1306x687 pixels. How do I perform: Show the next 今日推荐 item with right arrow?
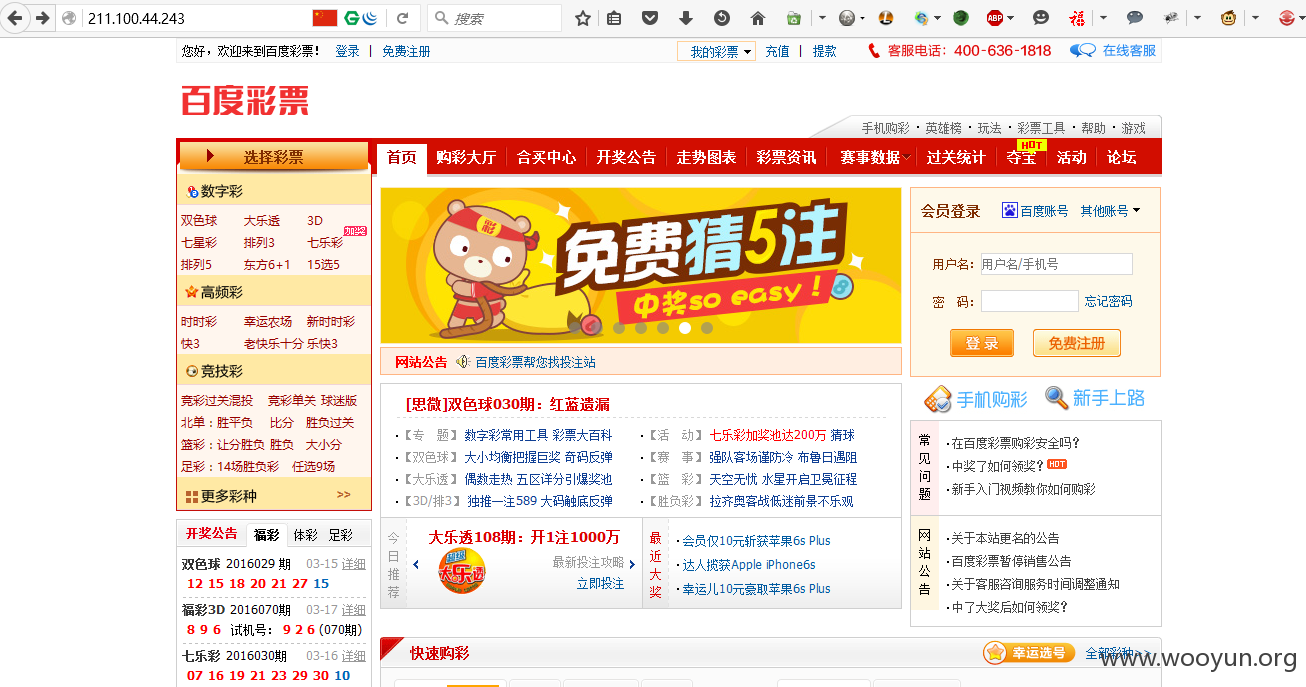[632, 565]
